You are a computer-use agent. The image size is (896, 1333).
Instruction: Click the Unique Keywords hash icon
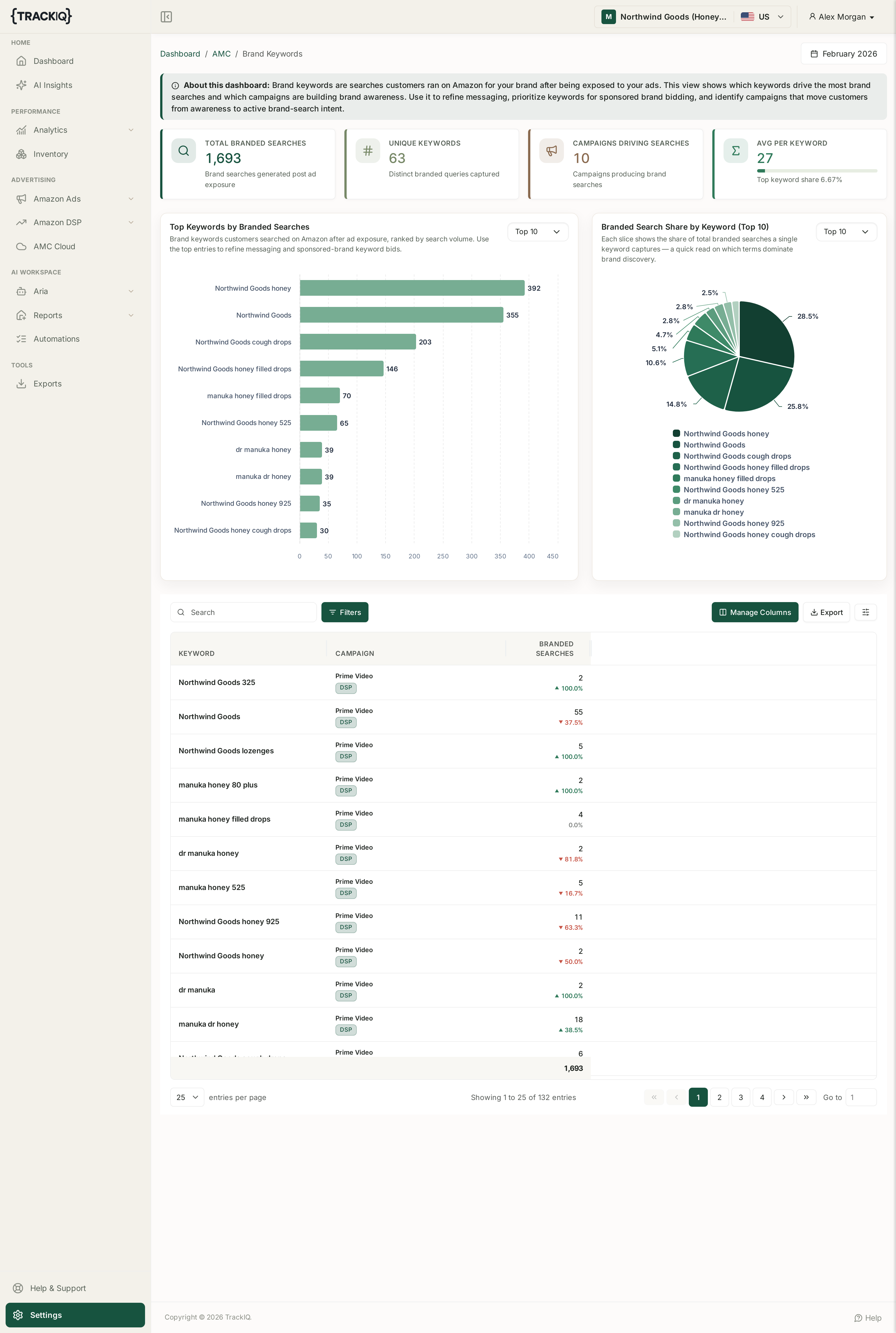pyautogui.click(x=367, y=151)
